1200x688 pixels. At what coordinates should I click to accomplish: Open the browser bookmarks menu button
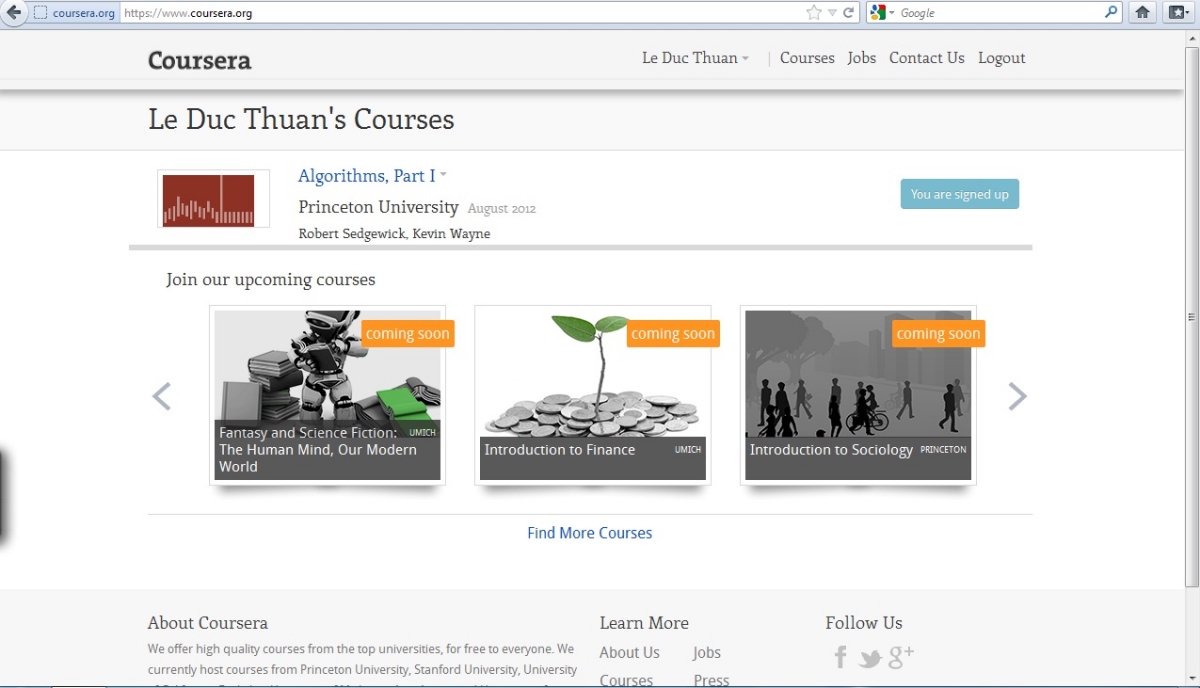(x=1179, y=13)
